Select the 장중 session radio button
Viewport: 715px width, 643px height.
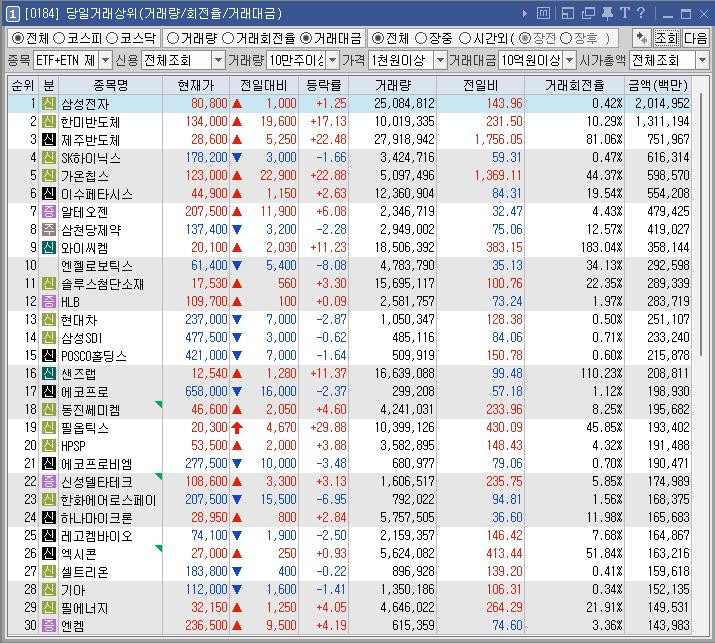[x=421, y=38]
